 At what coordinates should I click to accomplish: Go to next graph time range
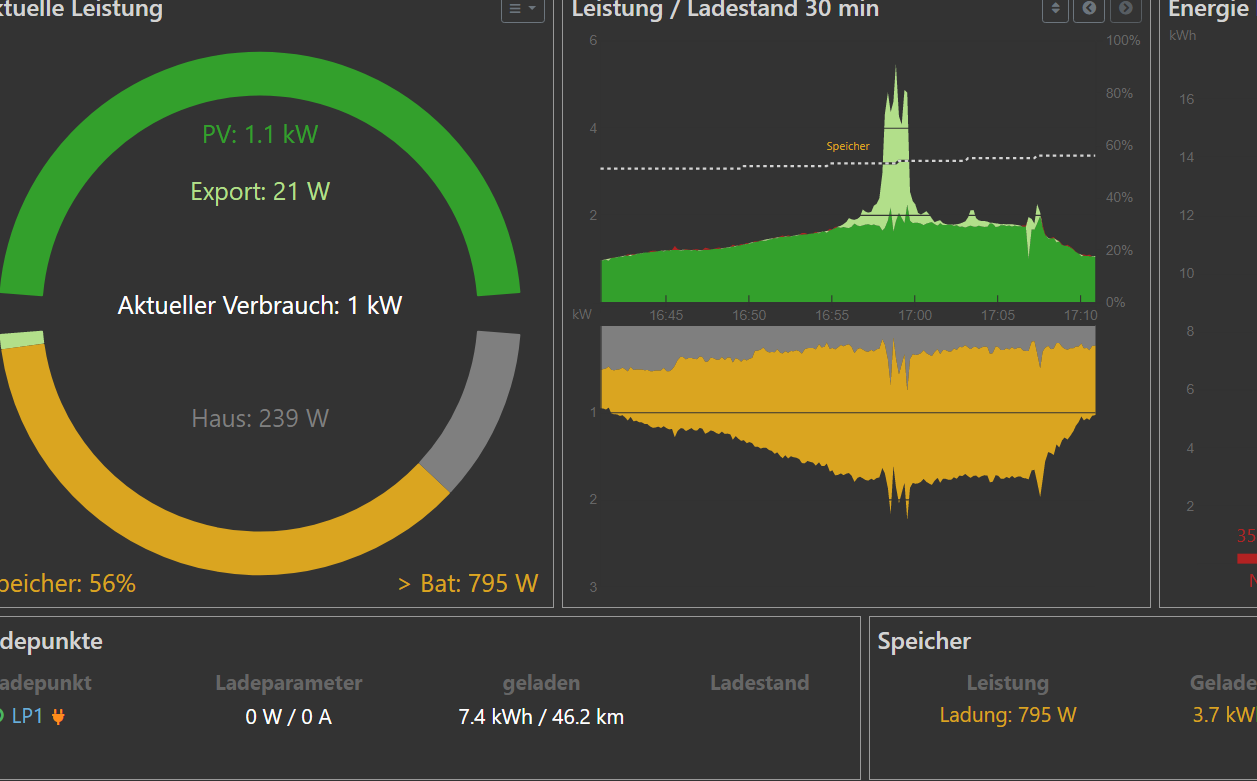click(1125, 9)
